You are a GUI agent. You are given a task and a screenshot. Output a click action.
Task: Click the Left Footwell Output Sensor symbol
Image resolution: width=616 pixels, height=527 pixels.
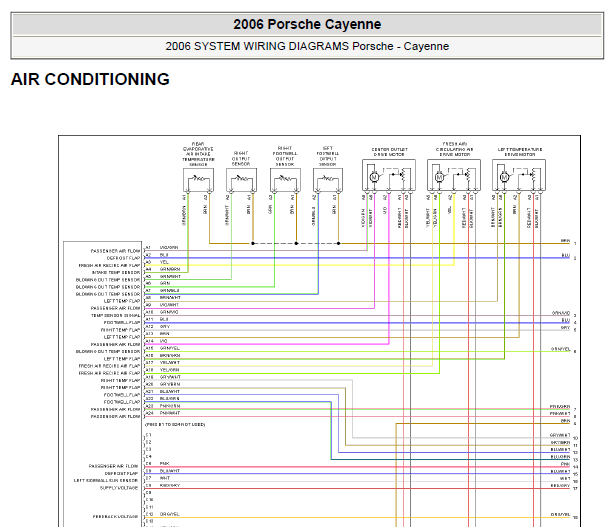pos(328,180)
